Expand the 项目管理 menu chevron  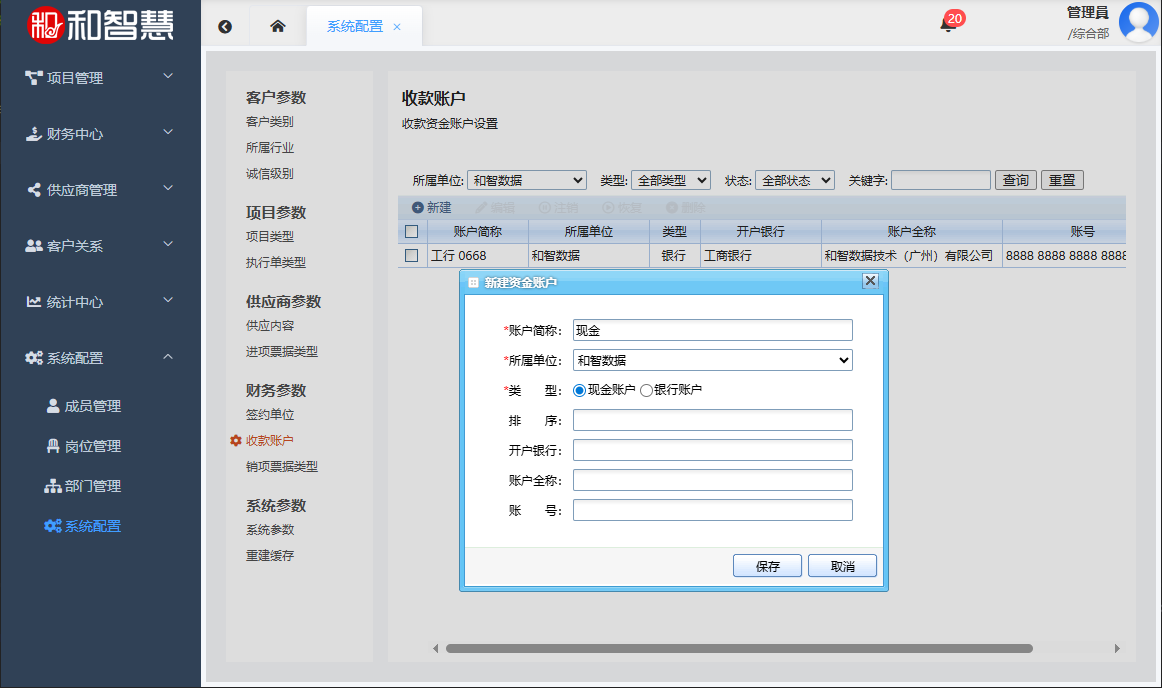pos(168,76)
